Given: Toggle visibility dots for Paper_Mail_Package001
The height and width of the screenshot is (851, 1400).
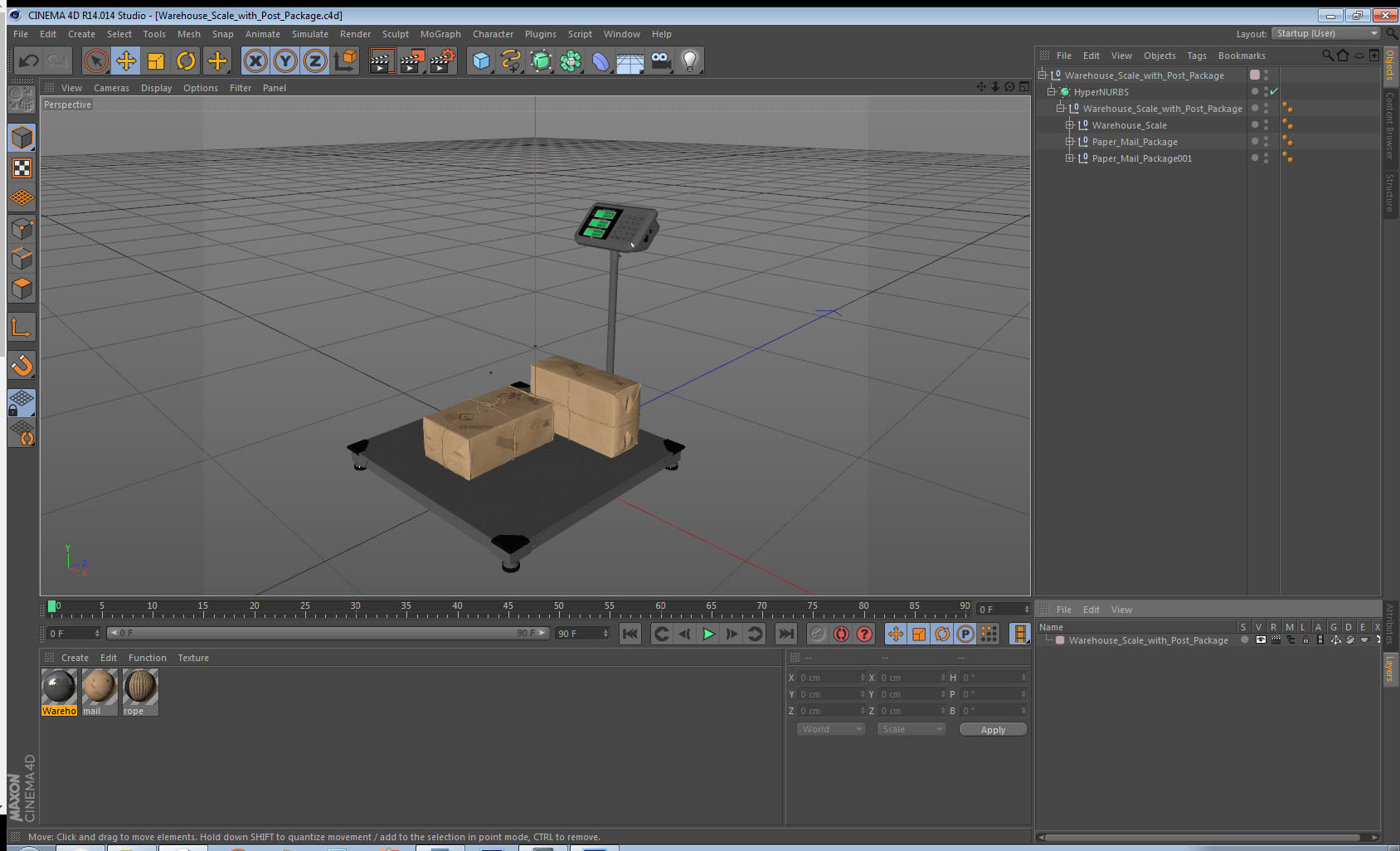Looking at the screenshot, I should (1266, 158).
